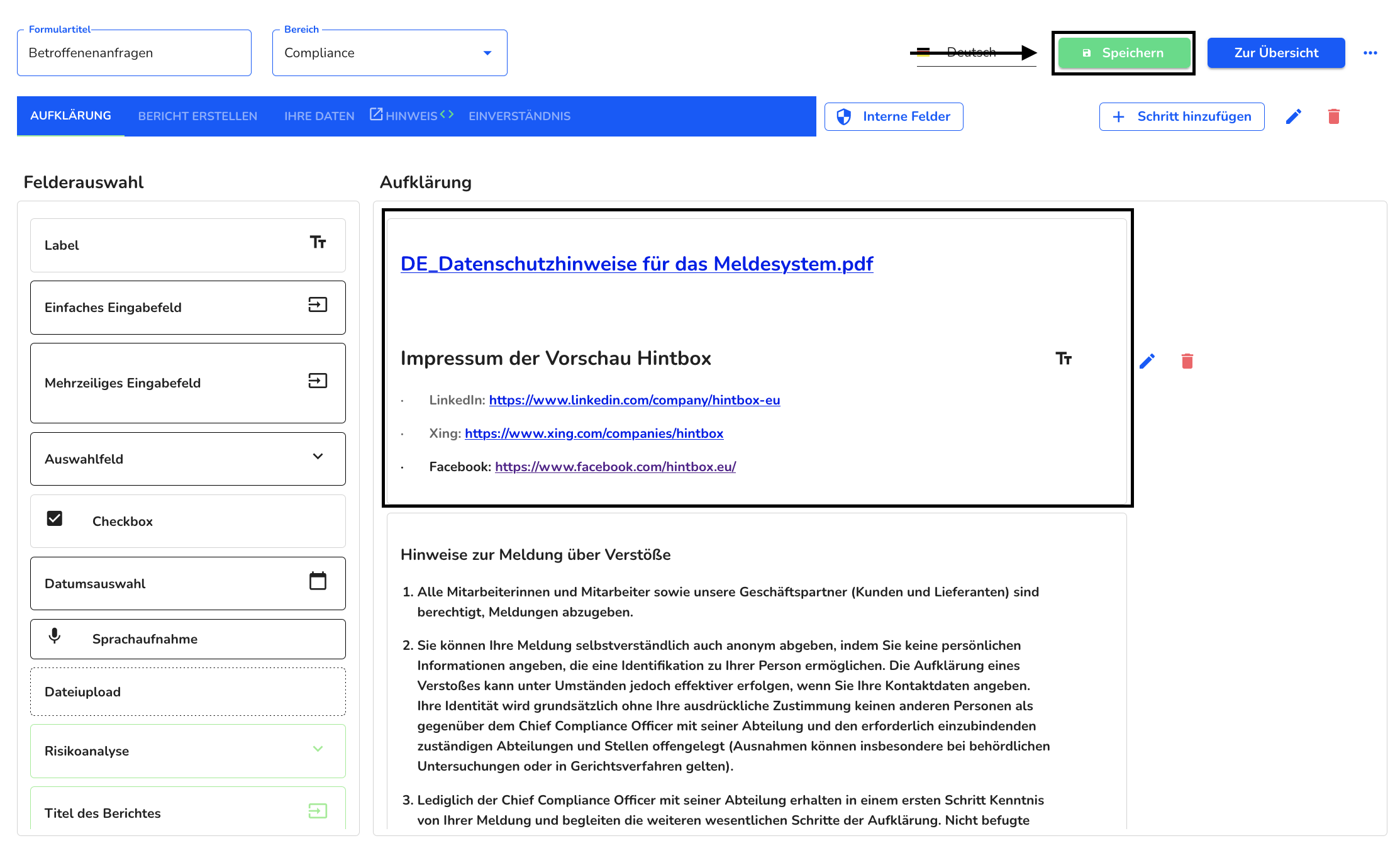Select the Dateiupload field type
The height and width of the screenshot is (848, 1400).
[188, 692]
